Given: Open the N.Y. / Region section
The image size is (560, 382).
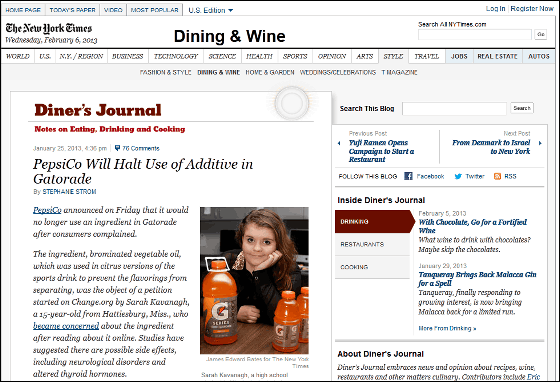Looking at the screenshot, I should [x=81, y=56].
